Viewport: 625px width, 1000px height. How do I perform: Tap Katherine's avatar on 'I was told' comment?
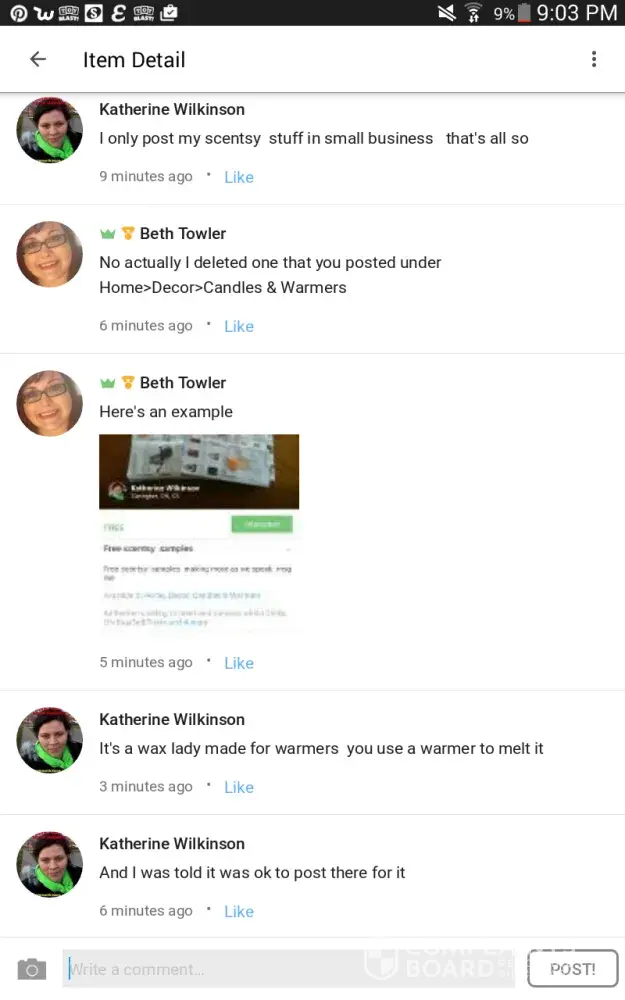(x=49, y=864)
